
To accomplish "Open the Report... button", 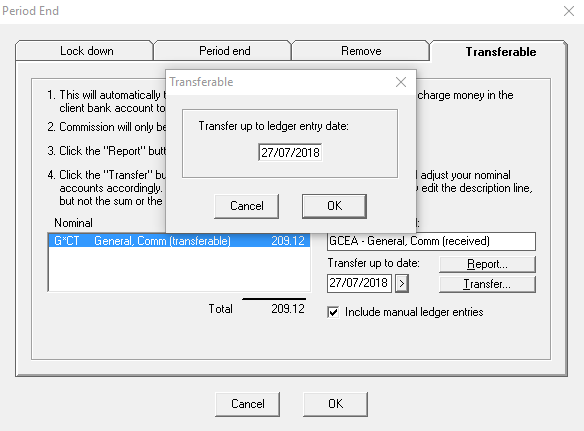I will tap(487, 264).
